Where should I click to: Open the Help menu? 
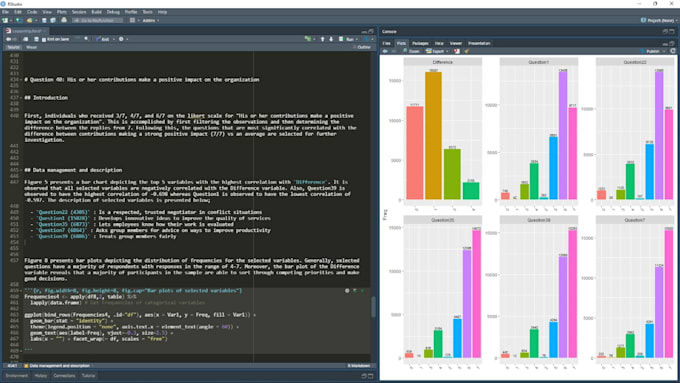pos(162,12)
